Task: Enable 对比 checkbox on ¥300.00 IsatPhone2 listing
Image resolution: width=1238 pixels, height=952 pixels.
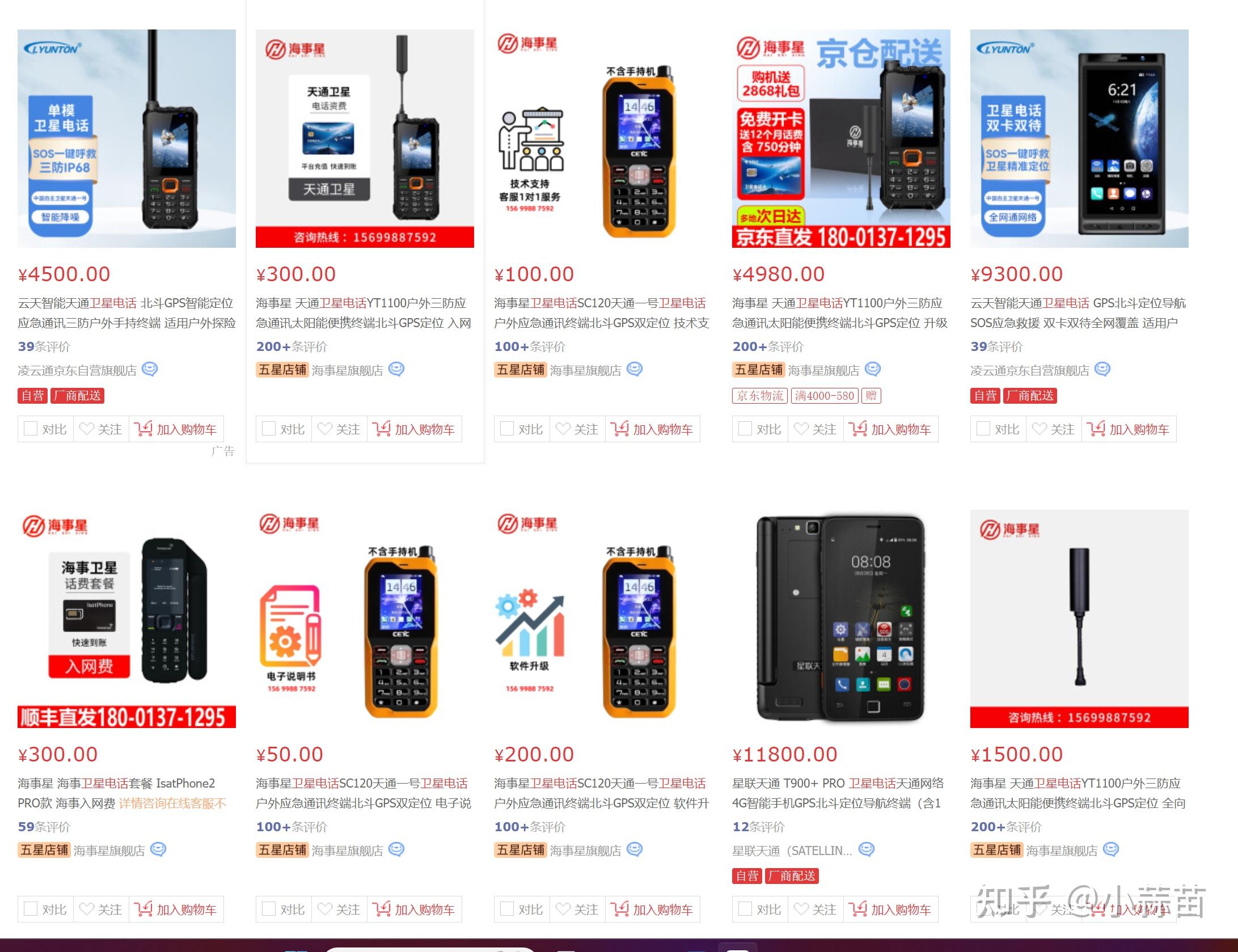Action: [30, 909]
